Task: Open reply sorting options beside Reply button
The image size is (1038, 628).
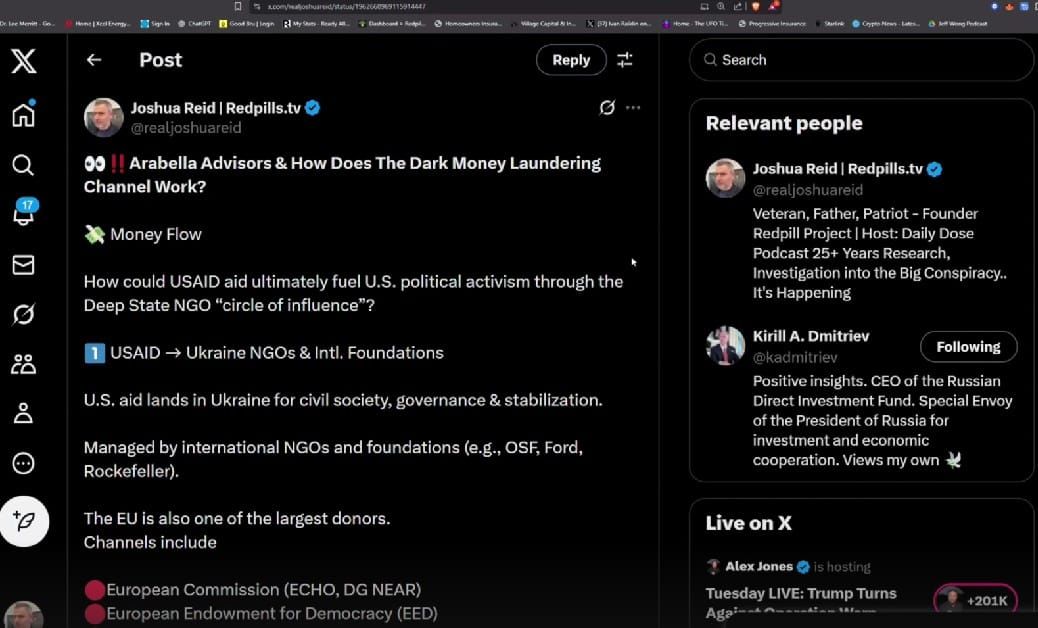Action: coord(624,60)
